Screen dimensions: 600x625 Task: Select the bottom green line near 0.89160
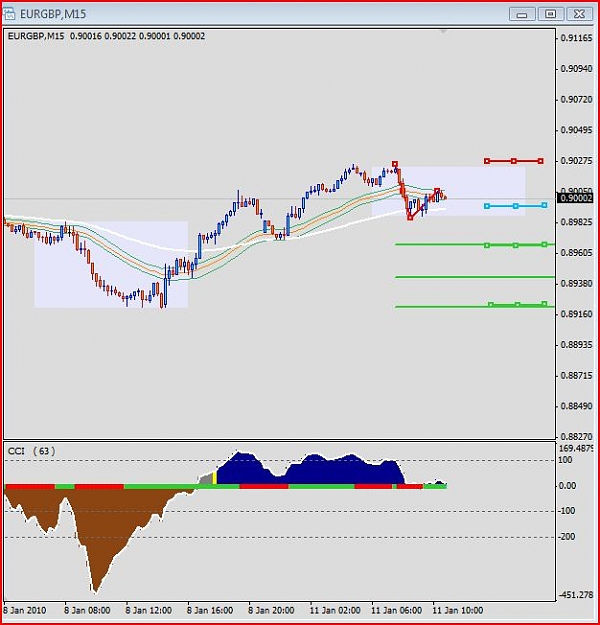(474, 306)
